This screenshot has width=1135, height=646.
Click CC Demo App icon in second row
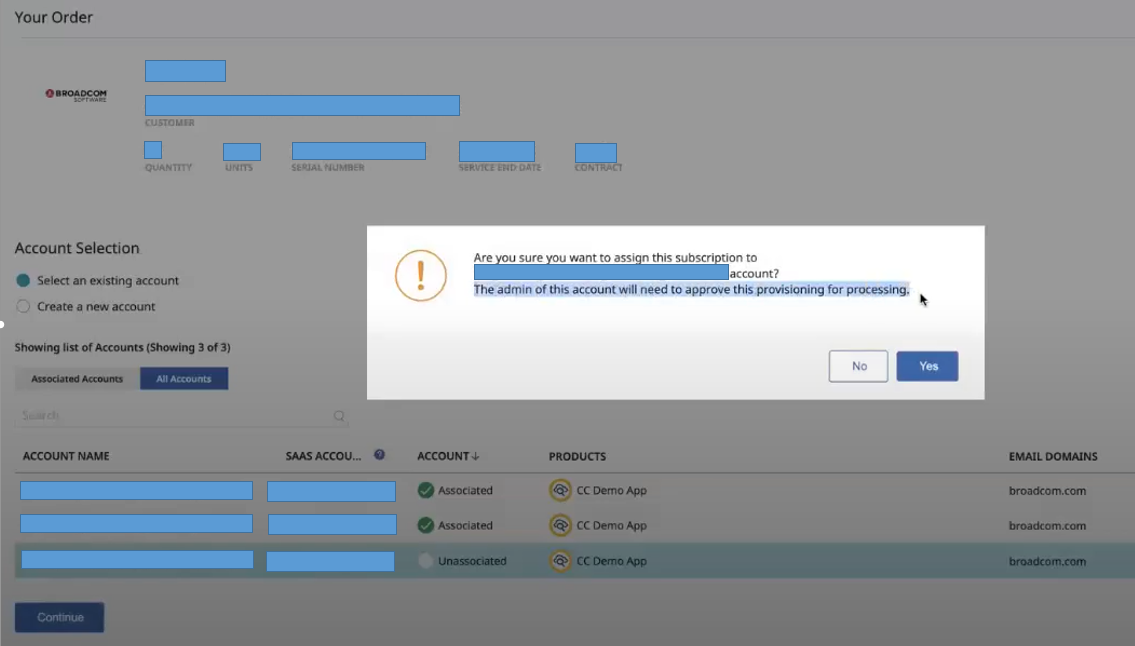560,525
